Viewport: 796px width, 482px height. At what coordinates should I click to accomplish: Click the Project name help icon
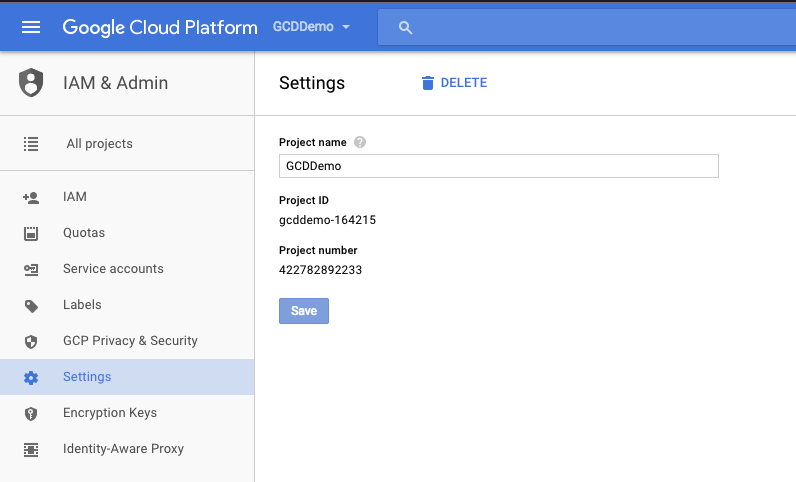click(x=360, y=142)
